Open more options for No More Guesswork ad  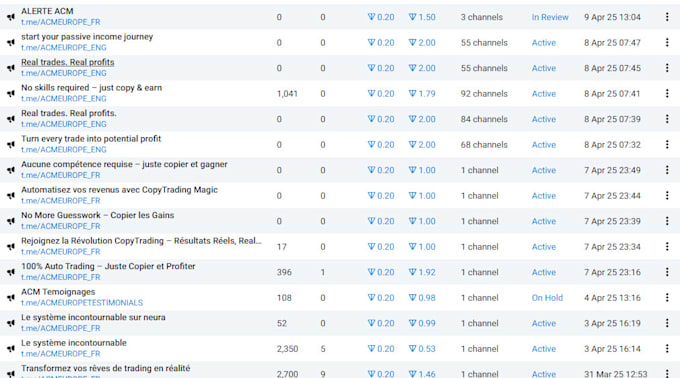(667, 221)
